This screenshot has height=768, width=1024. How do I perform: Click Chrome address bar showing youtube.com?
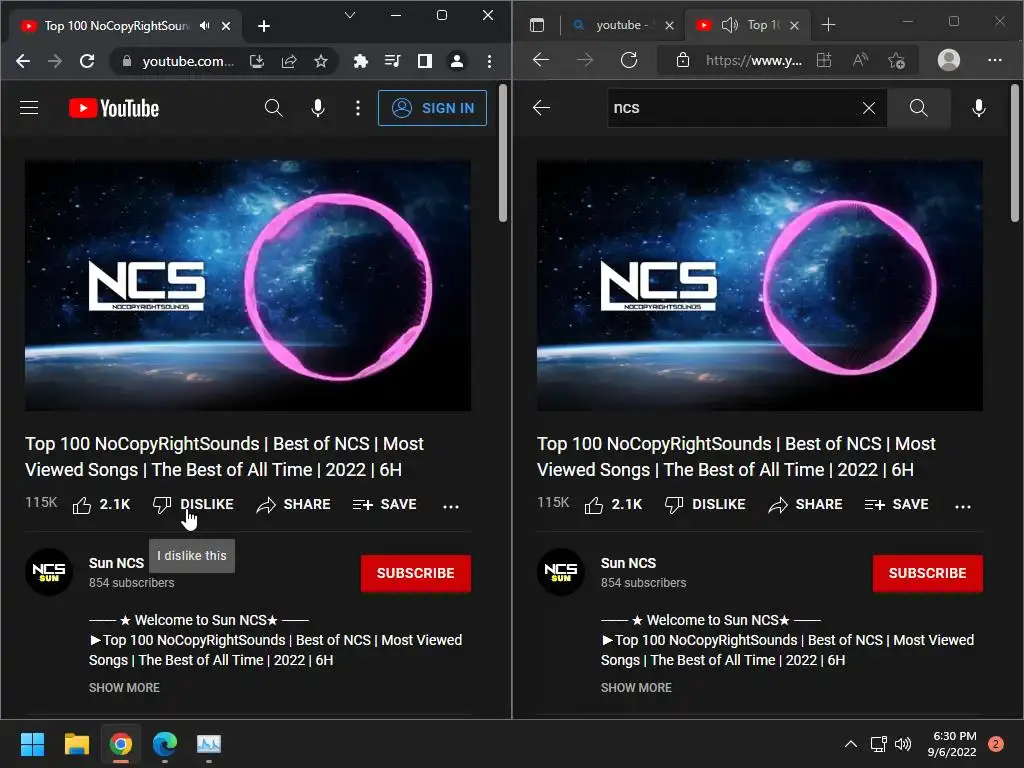click(187, 61)
